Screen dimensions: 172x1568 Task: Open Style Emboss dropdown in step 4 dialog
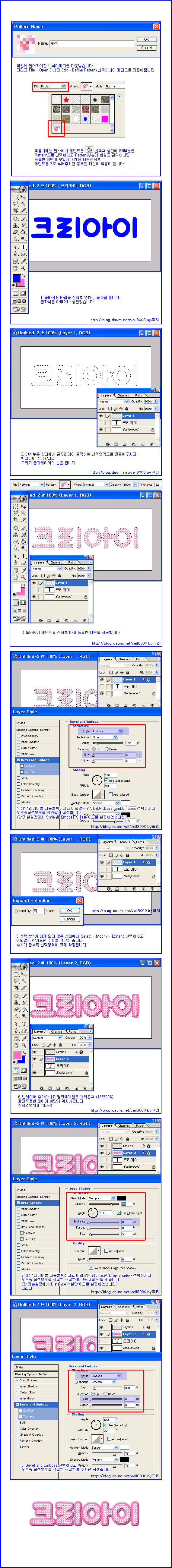(x=107, y=731)
